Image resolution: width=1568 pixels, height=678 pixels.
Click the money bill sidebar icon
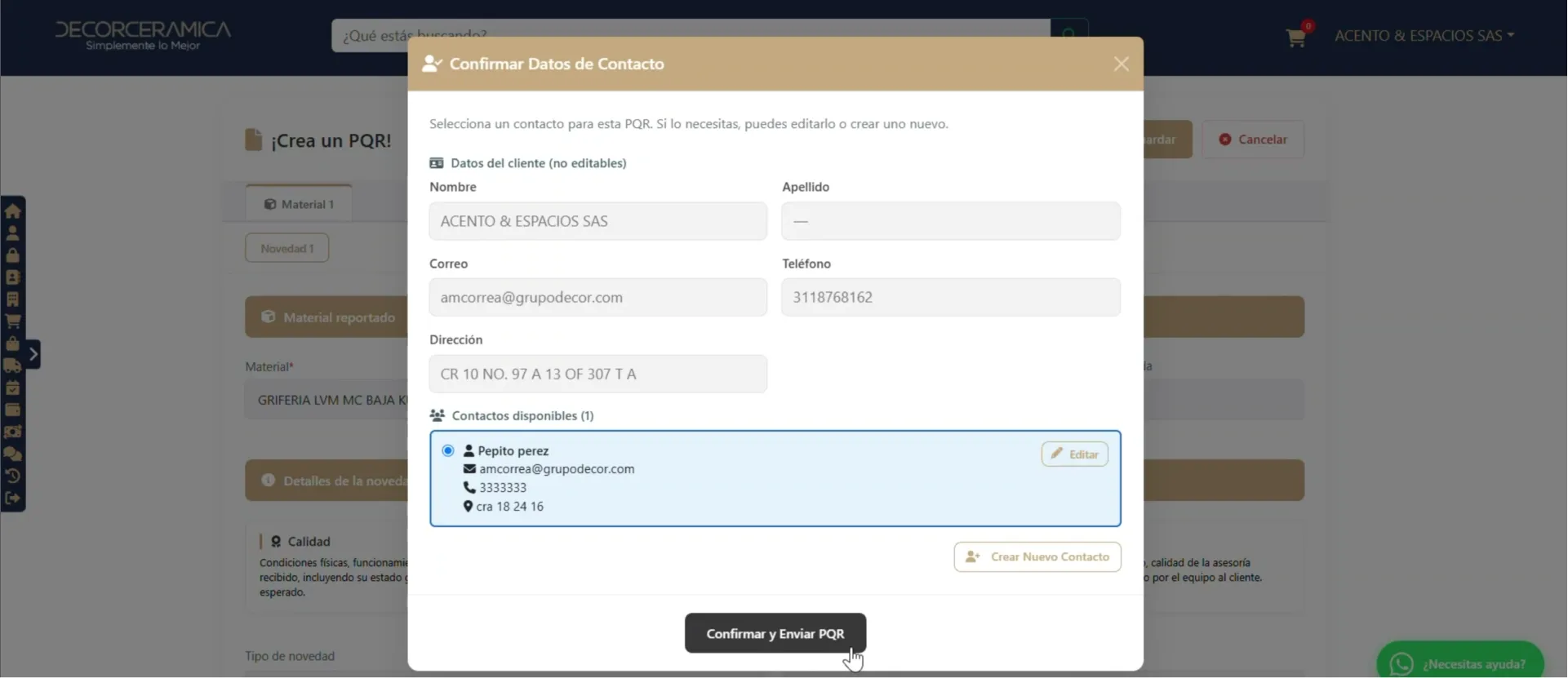[12, 432]
